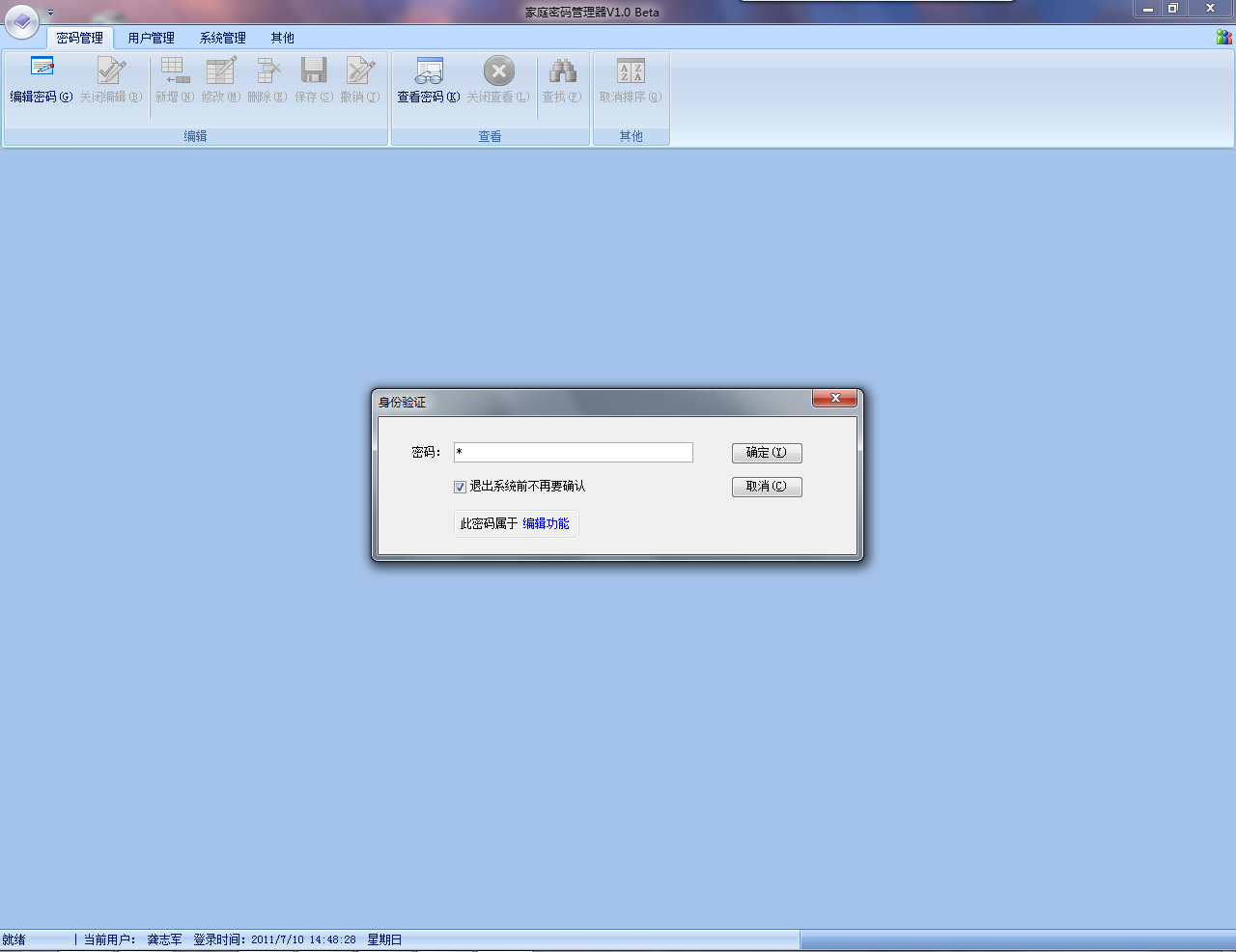Open the round application menu button
Image resolution: width=1236 pixels, height=952 pixels.
pyautogui.click(x=21, y=20)
